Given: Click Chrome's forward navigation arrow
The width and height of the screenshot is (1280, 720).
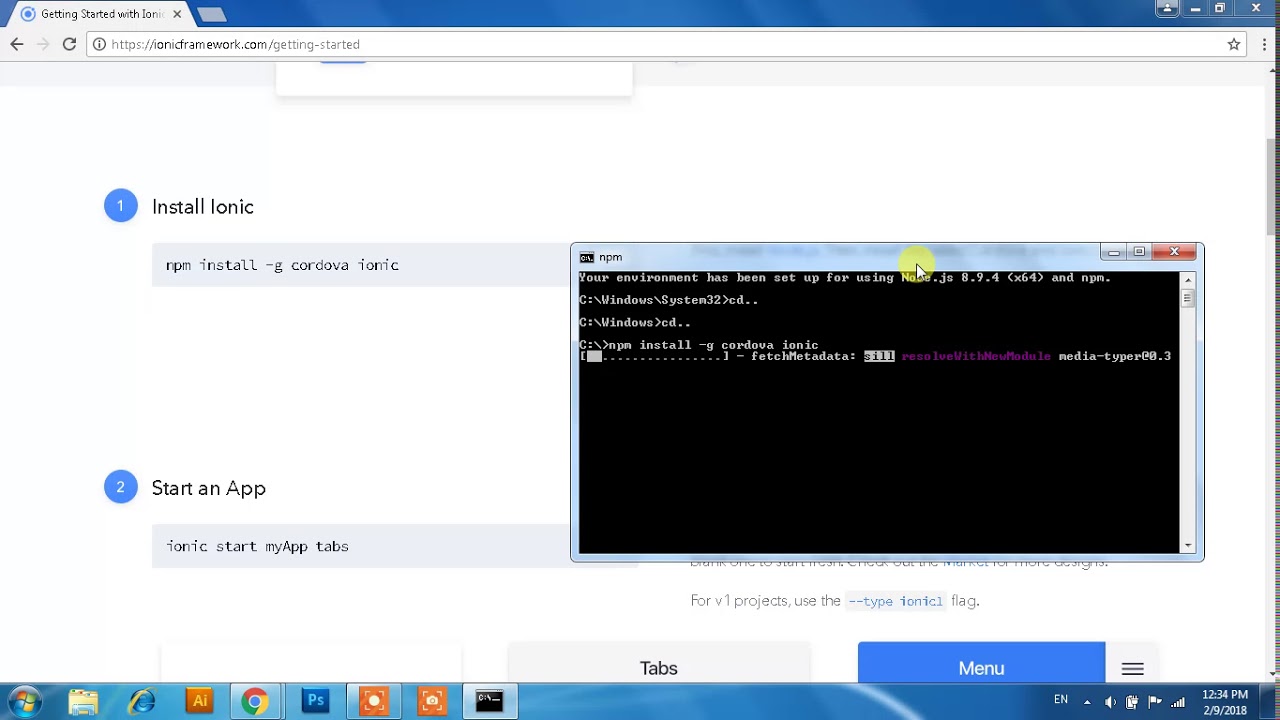Looking at the screenshot, I should tap(43, 44).
